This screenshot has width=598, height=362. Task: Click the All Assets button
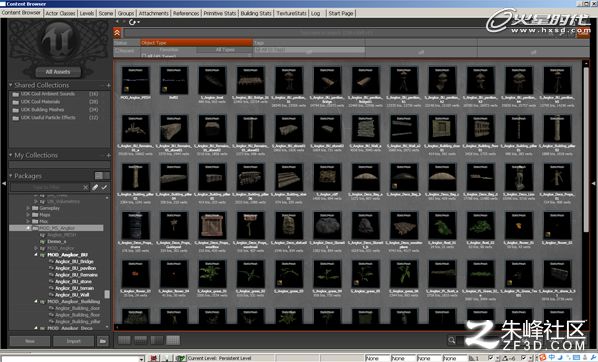(x=58, y=72)
